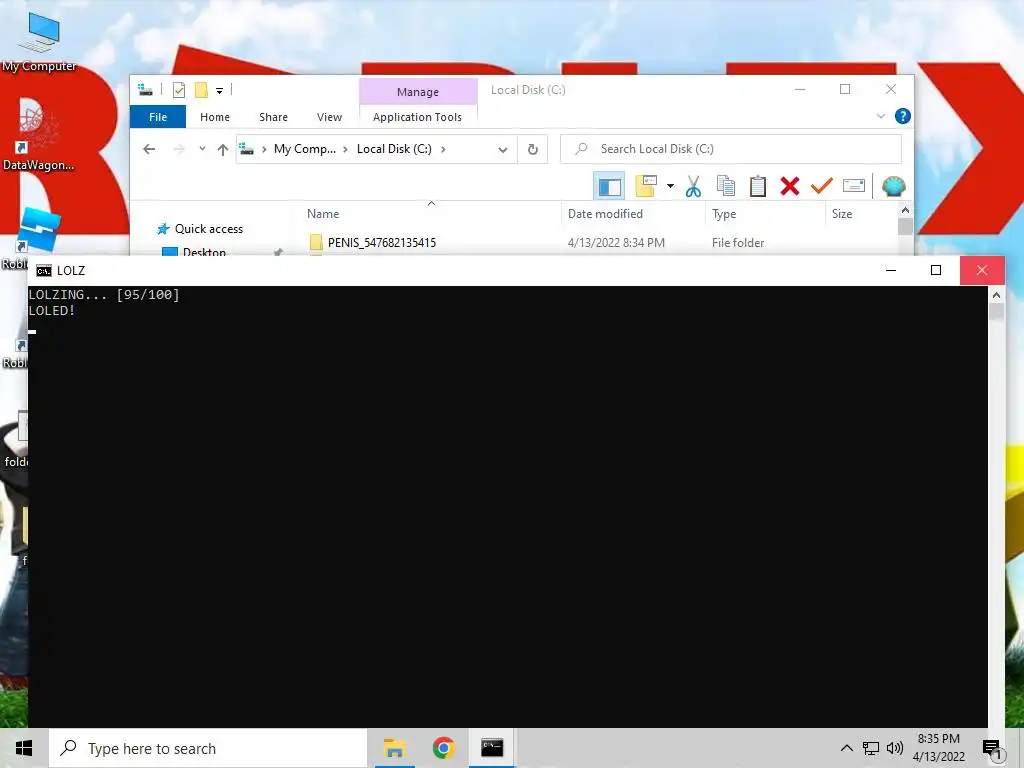Click the forward navigation arrow
The width and height of the screenshot is (1024, 768).
178,150
